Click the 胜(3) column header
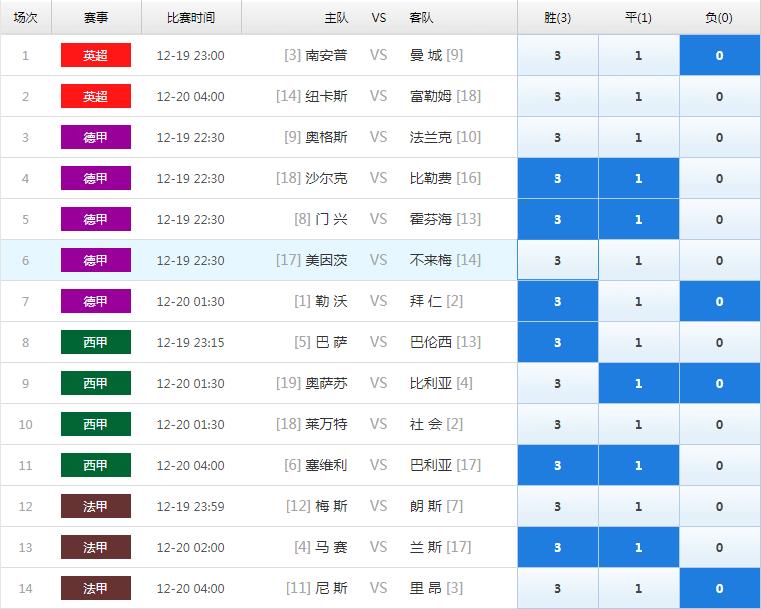 pyautogui.click(x=558, y=18)
